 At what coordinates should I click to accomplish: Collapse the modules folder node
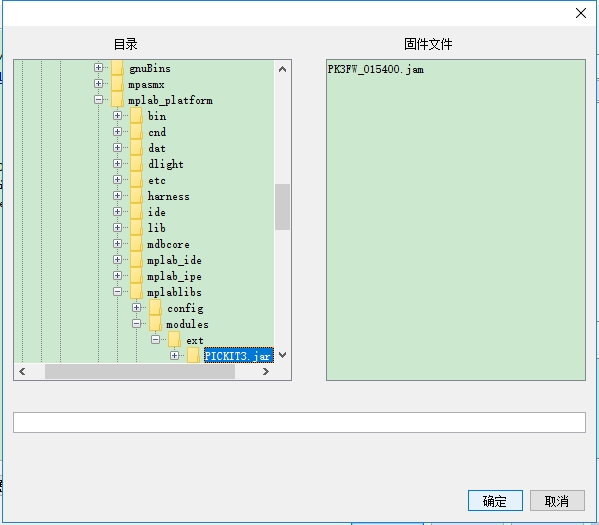click(x=136, y=324)
